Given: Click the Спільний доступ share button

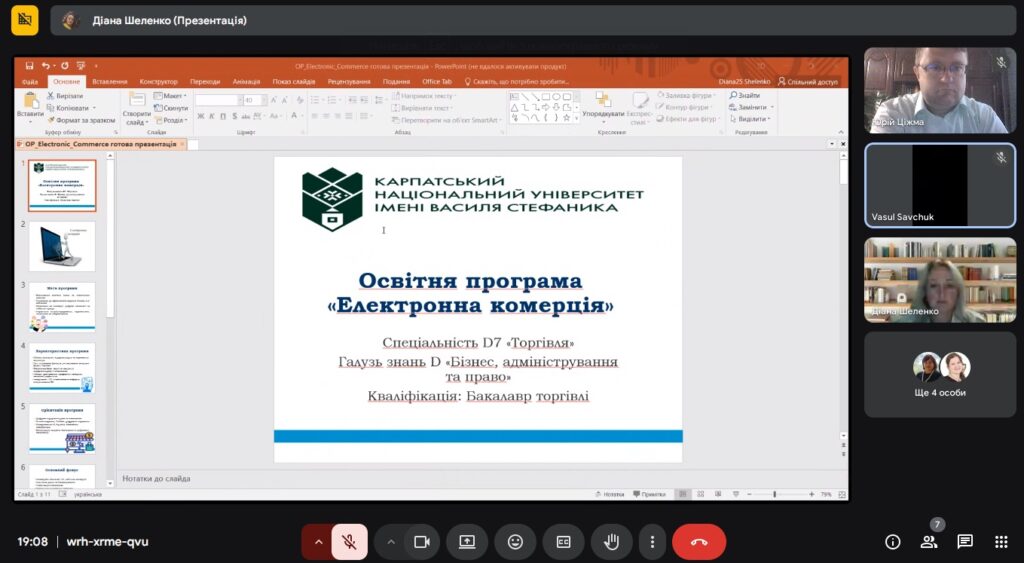Looking at the screenshot, I should pyautogui.click(x=808, y=82).
